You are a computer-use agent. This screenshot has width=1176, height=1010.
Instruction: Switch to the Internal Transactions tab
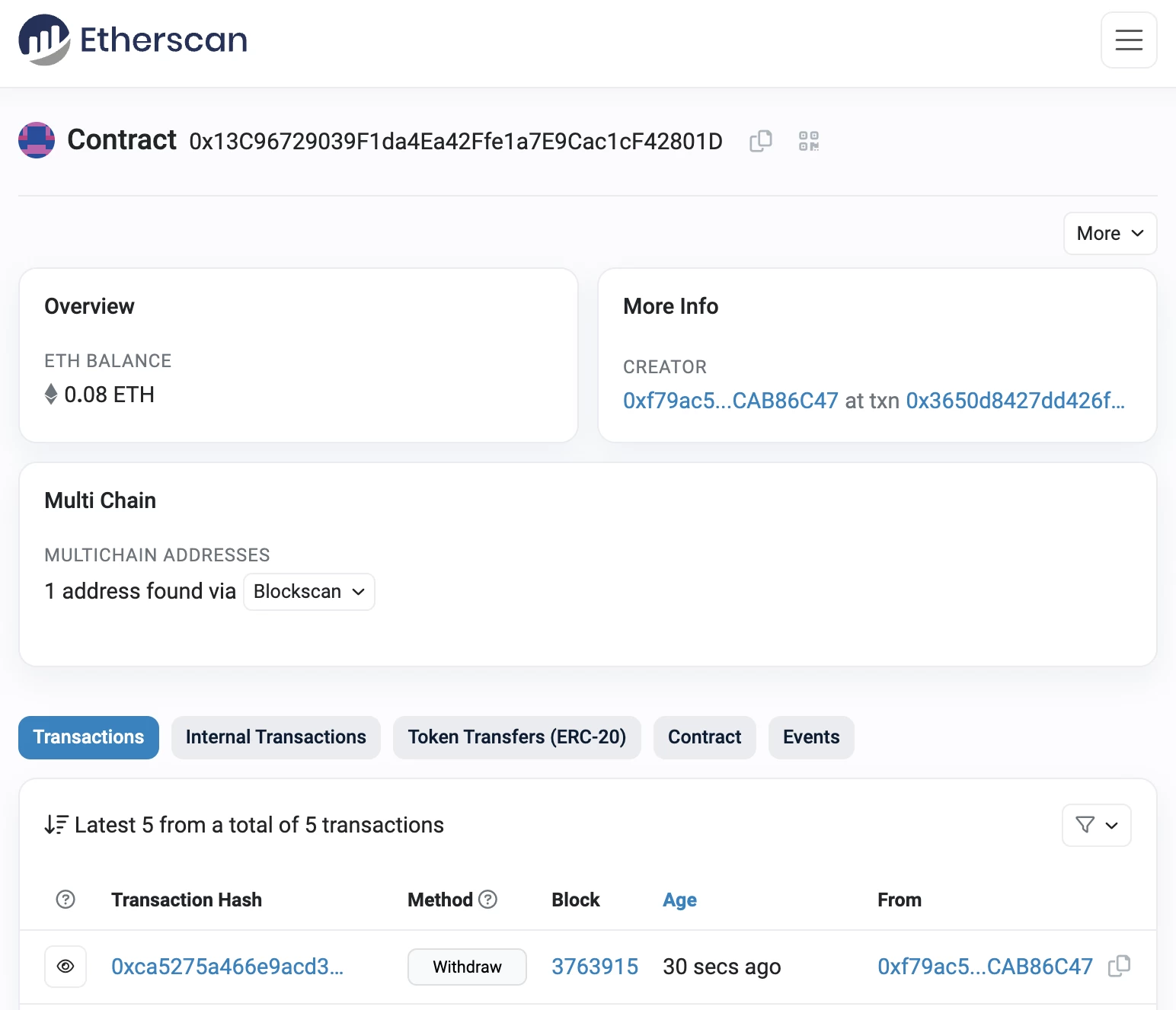pyautogui.click(x=276, y=737)
